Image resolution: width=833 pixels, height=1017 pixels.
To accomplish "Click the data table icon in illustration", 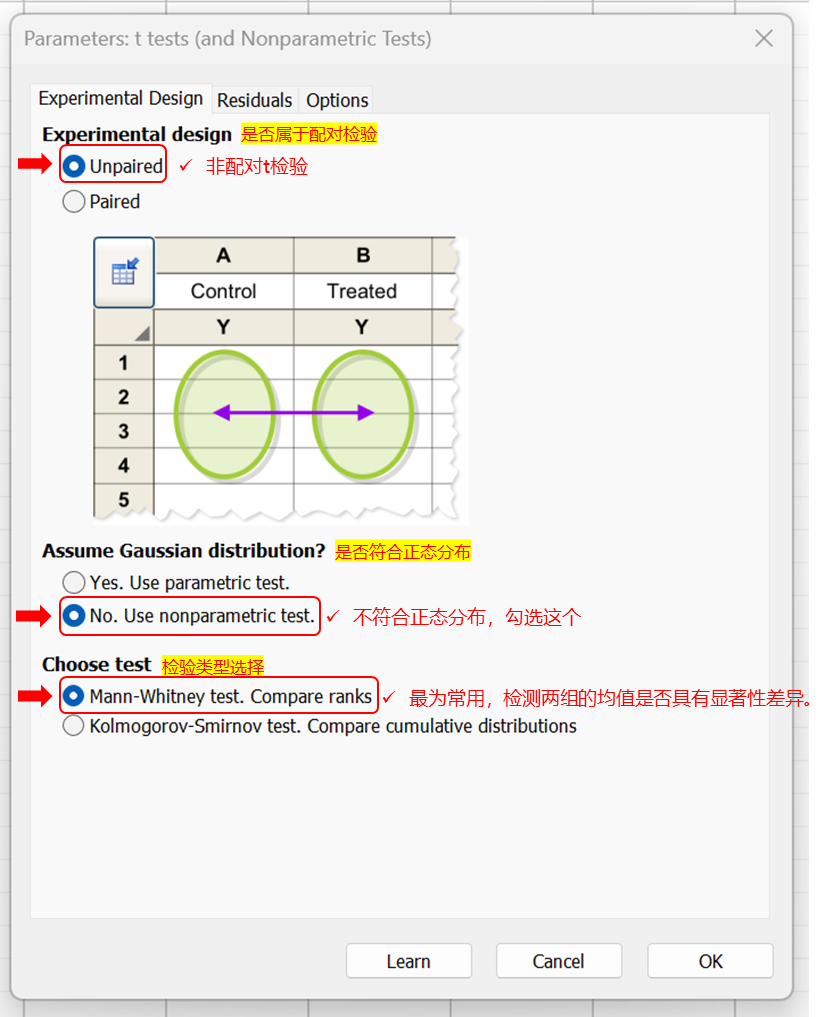I will tap(124, 272).
